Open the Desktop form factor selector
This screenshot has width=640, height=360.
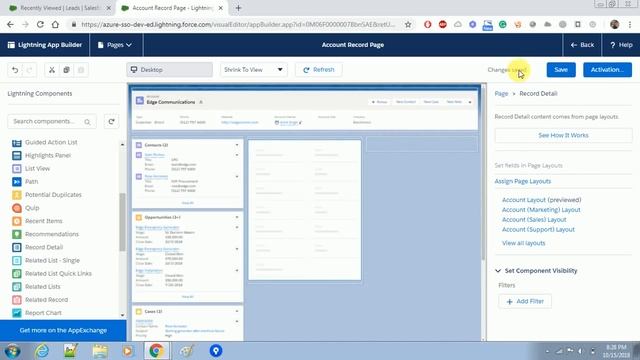pyautogui.click(x=169, y=70)
